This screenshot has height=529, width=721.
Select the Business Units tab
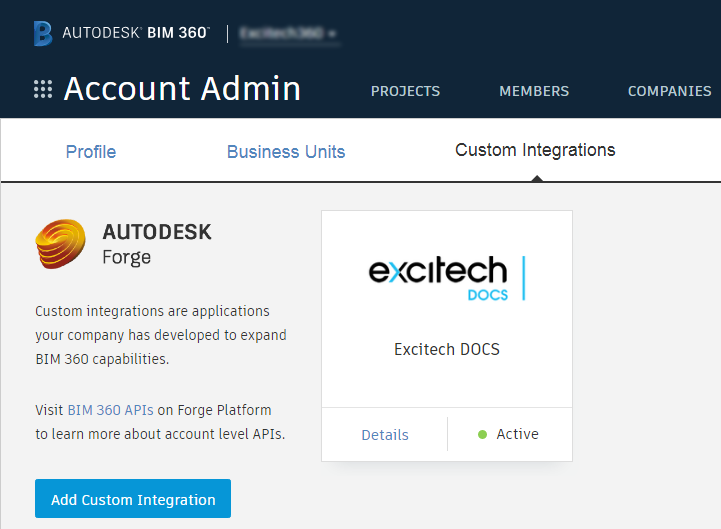point(286,152)
